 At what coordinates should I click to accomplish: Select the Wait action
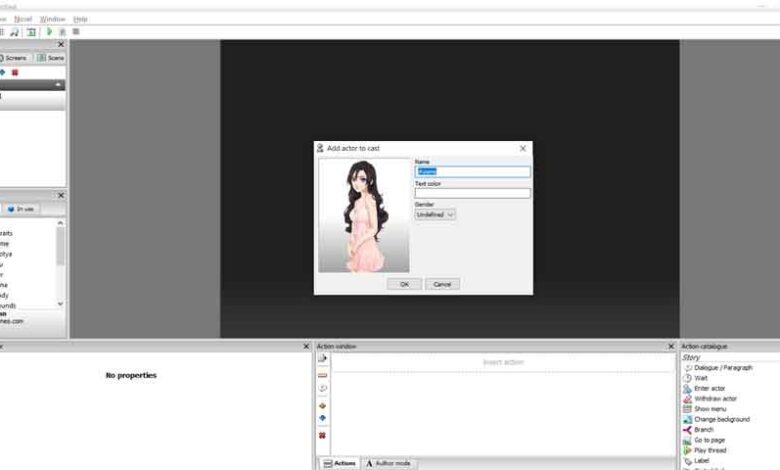(x=695, y=378)
